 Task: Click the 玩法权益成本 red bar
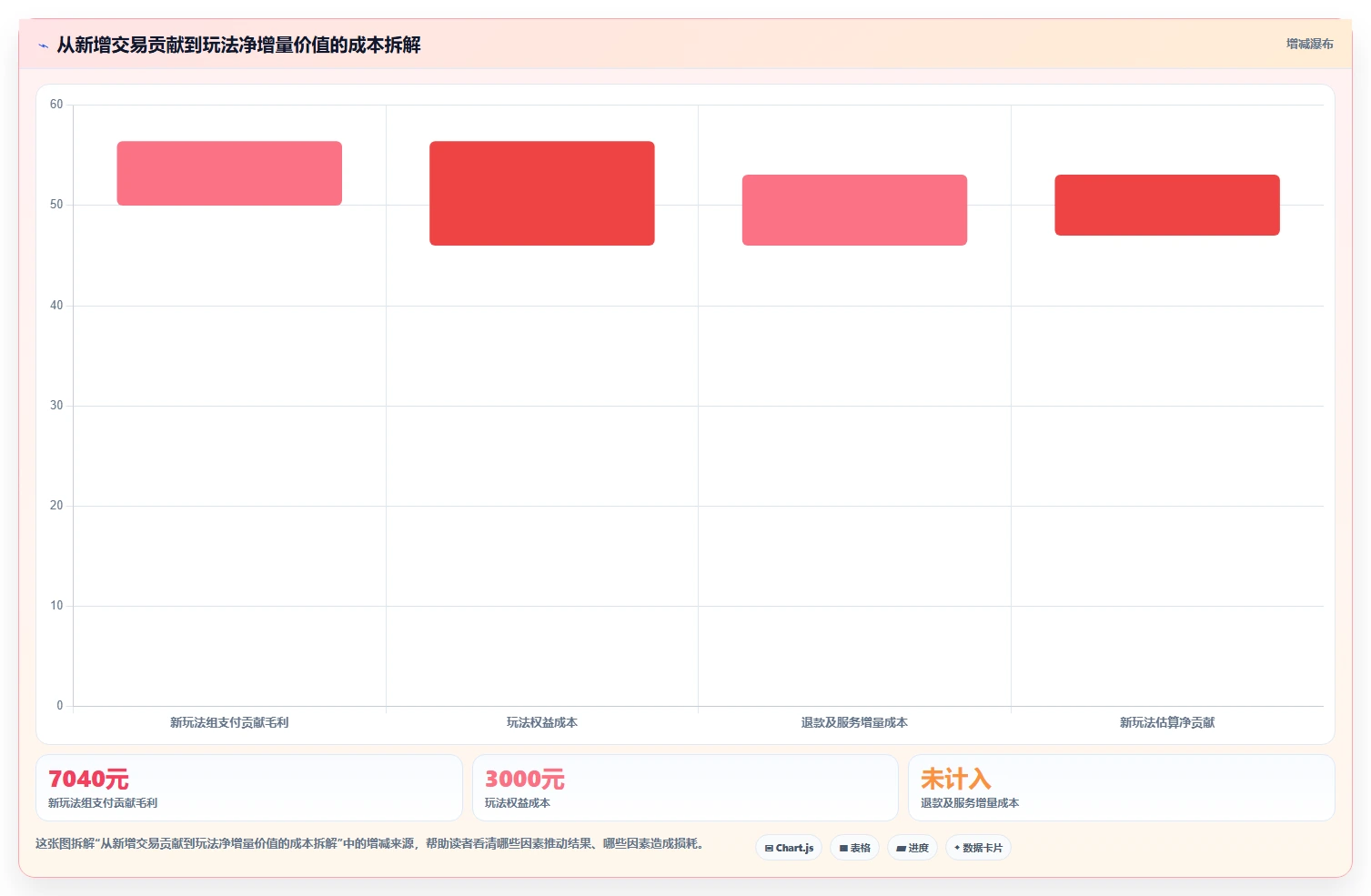542,193
